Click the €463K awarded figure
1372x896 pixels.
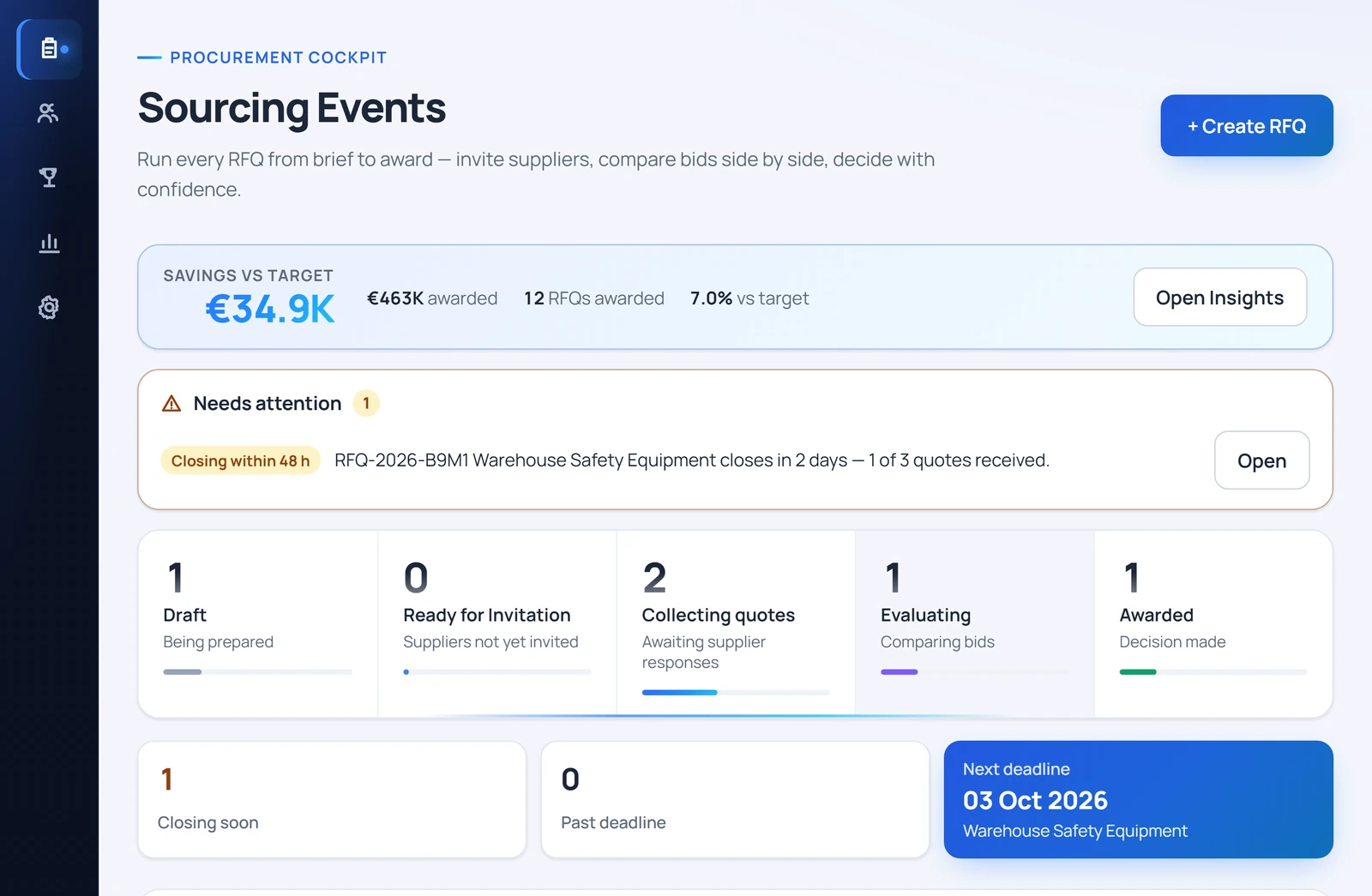[x=432, y=298]
